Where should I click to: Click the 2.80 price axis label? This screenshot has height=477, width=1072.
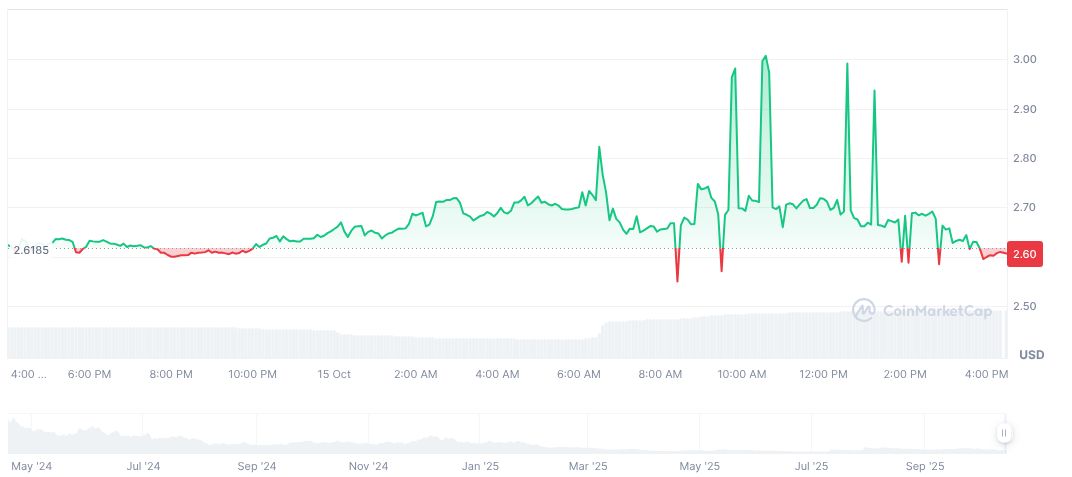(1024, 158)
